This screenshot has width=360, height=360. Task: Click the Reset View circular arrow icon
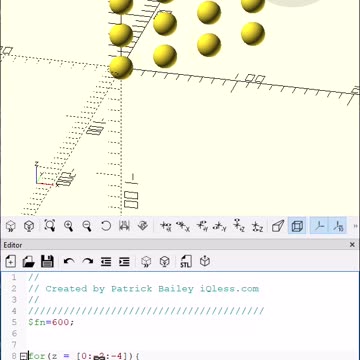[x=106, y=226]
